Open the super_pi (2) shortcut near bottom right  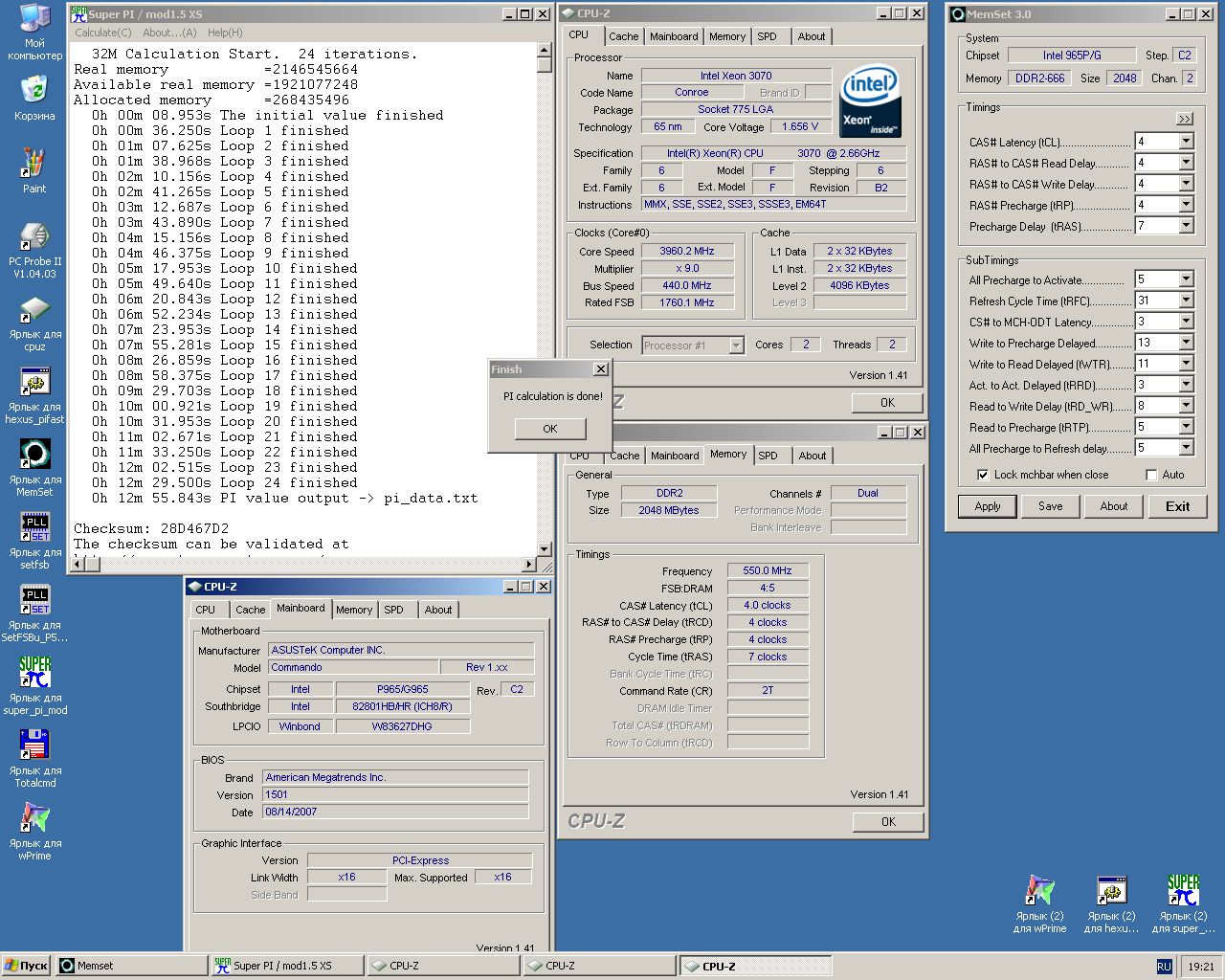(x=1183, y=904)
